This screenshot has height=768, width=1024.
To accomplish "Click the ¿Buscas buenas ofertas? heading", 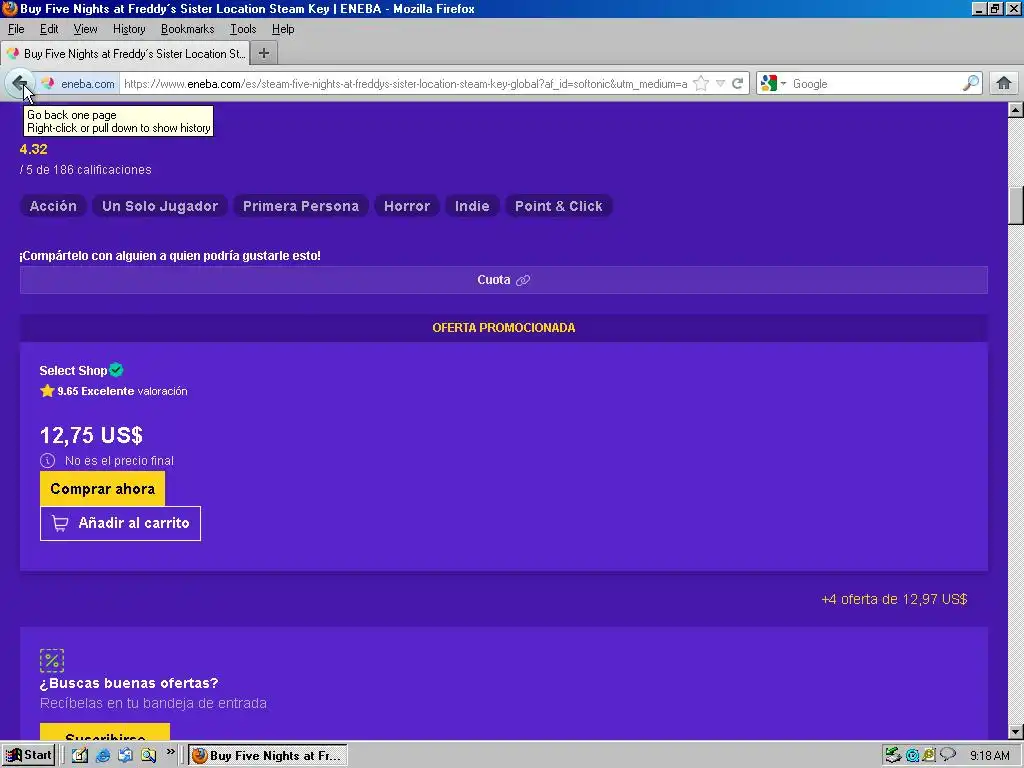I will click(129, 683).
